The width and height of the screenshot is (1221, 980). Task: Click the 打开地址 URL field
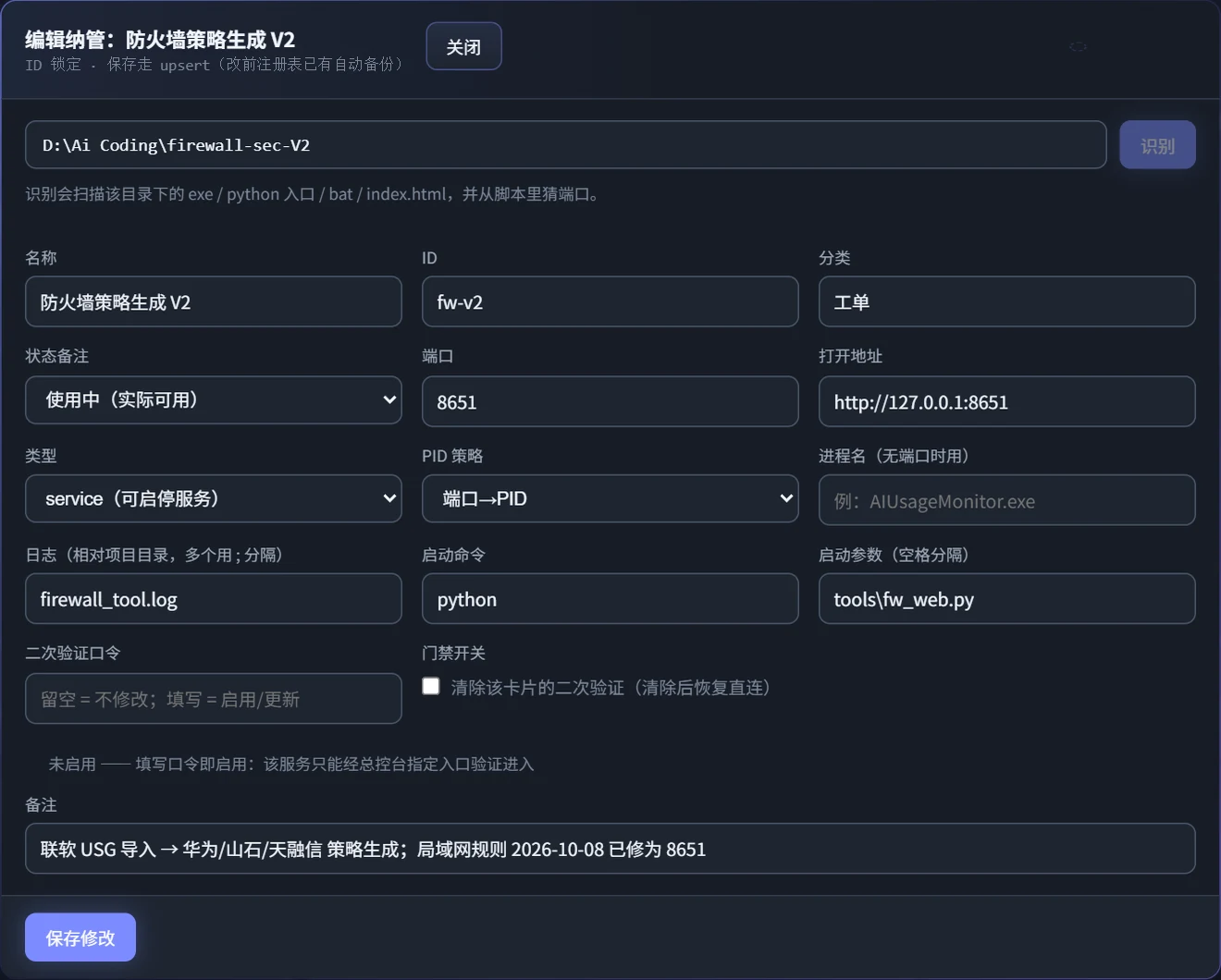tap(1006, 401)
